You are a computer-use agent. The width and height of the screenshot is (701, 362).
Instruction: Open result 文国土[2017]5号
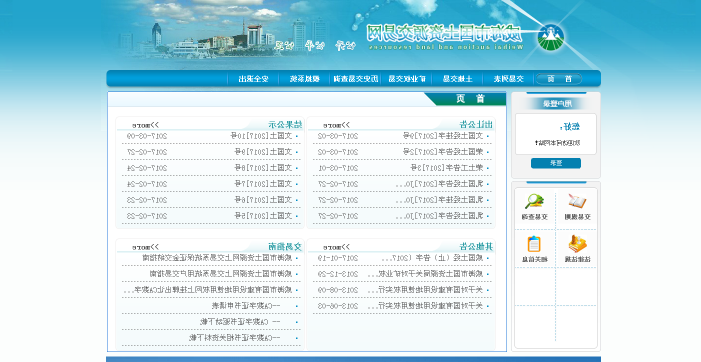click(263, 216)
